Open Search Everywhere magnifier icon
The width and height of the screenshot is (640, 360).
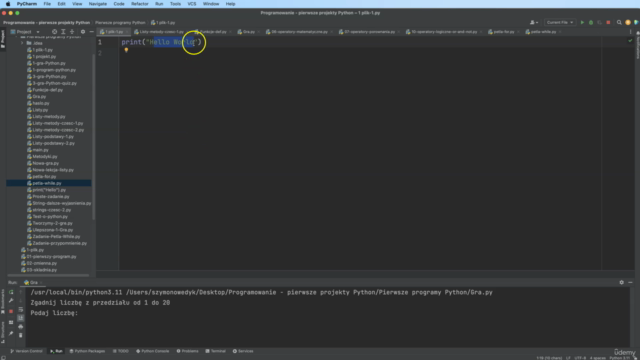coord(619,22)
